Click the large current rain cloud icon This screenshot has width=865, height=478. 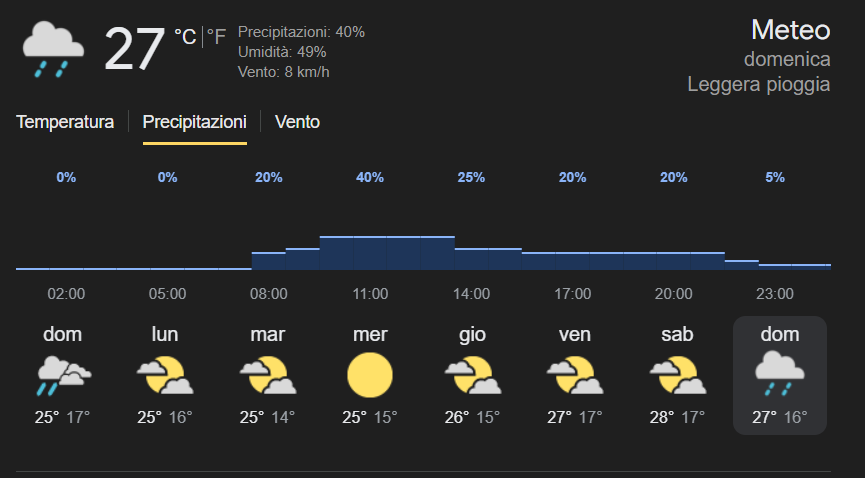pos(52,50)
